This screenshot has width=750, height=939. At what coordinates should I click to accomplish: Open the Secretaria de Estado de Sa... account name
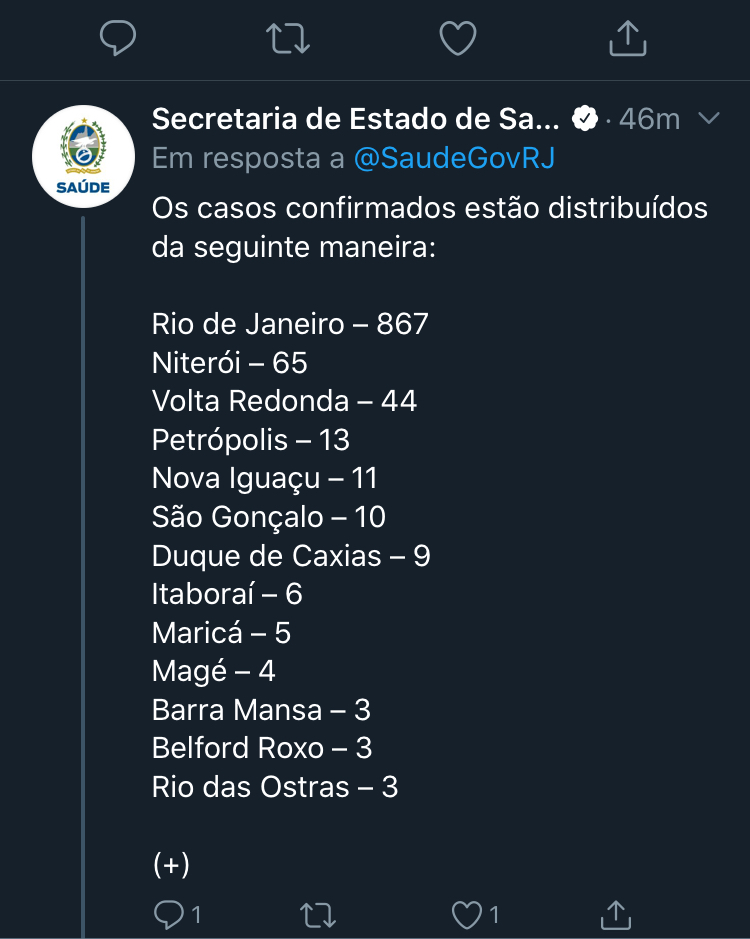pyautogui.click(x=355, y=119)
